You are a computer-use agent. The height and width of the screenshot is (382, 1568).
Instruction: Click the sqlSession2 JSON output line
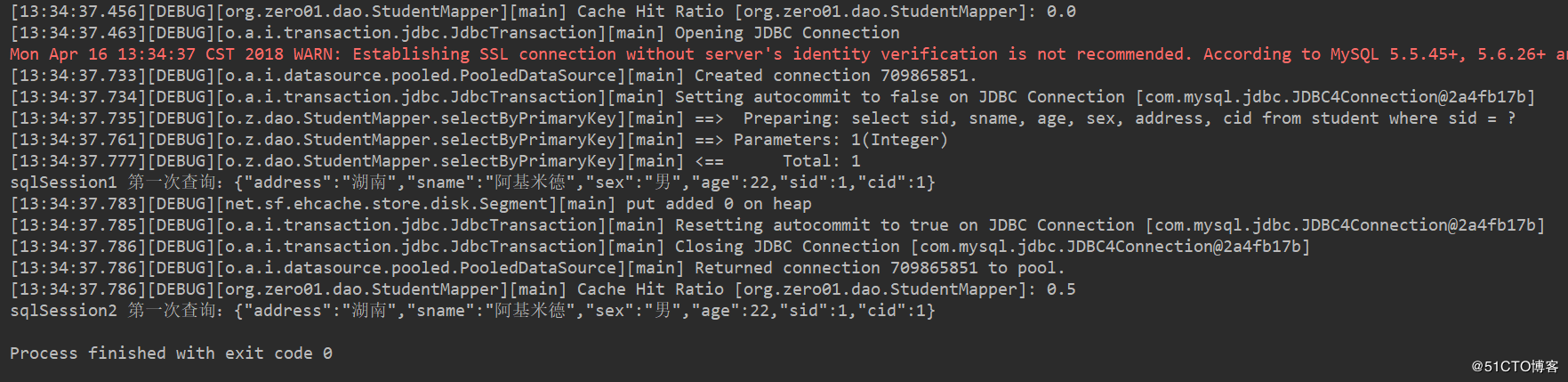click(472, 311)
